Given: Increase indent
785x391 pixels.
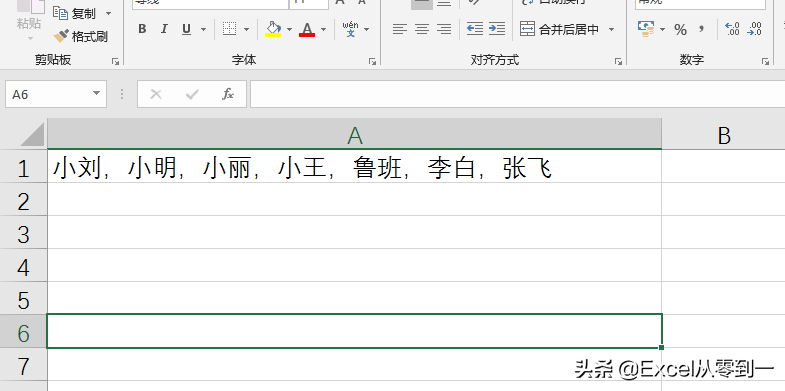Looking at the screenshot, I should click(497, 29).
